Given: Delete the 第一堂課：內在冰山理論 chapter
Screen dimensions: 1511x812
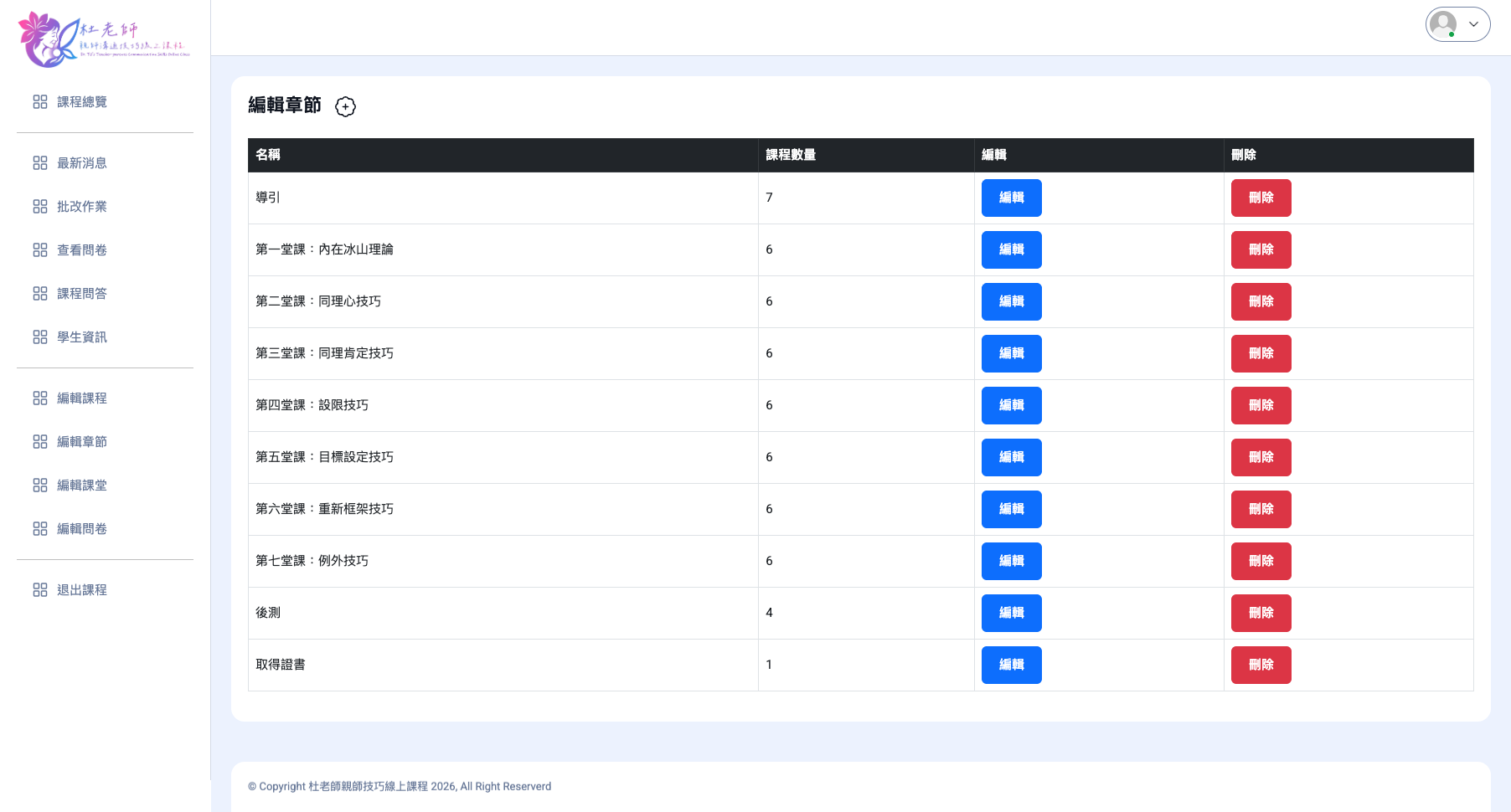Looking at the screenshot, I should tap(1261, 250).
